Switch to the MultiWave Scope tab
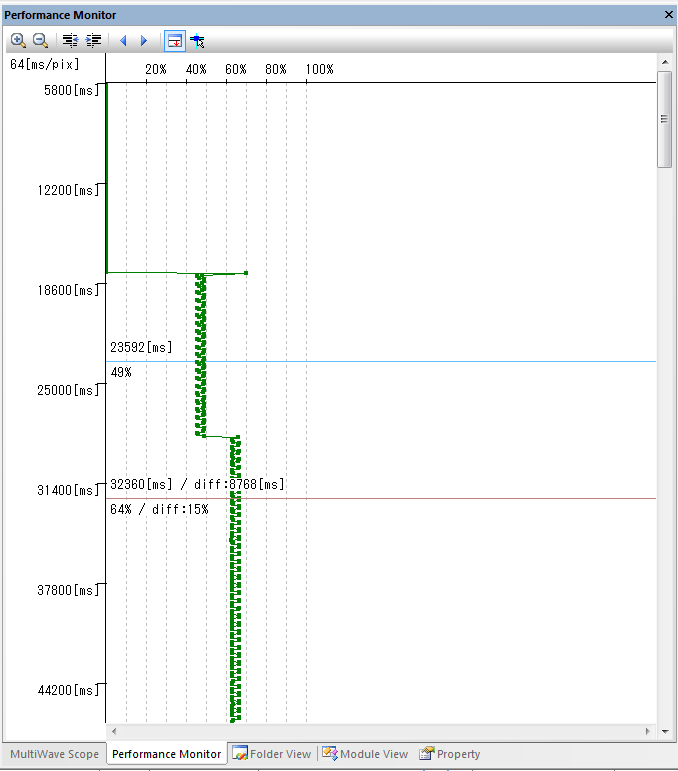The width and height of the screenshot is (678, 771). point(54,754)
